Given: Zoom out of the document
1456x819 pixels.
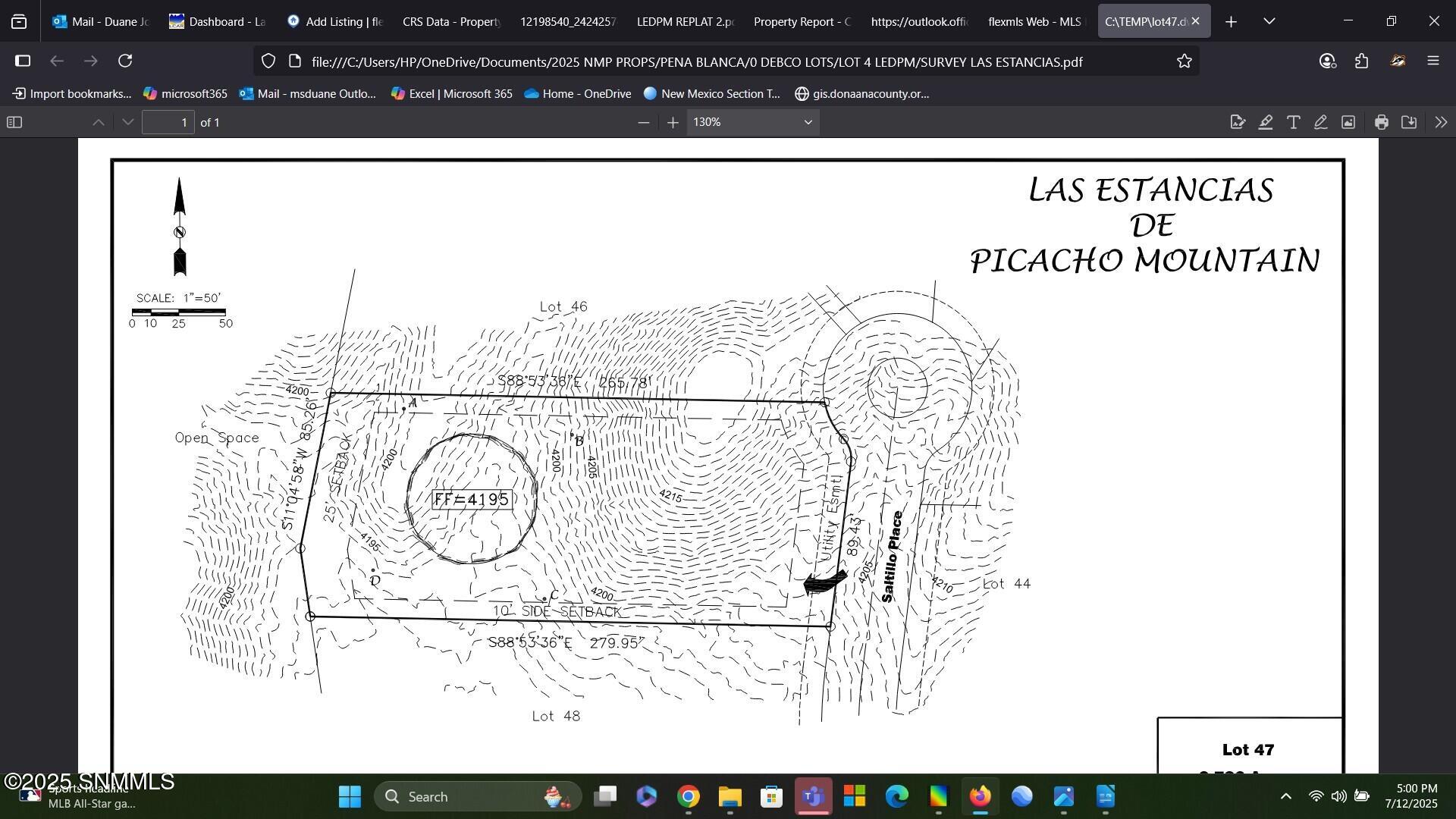Looking at the screenshot, I should click(x=643, y=121).
